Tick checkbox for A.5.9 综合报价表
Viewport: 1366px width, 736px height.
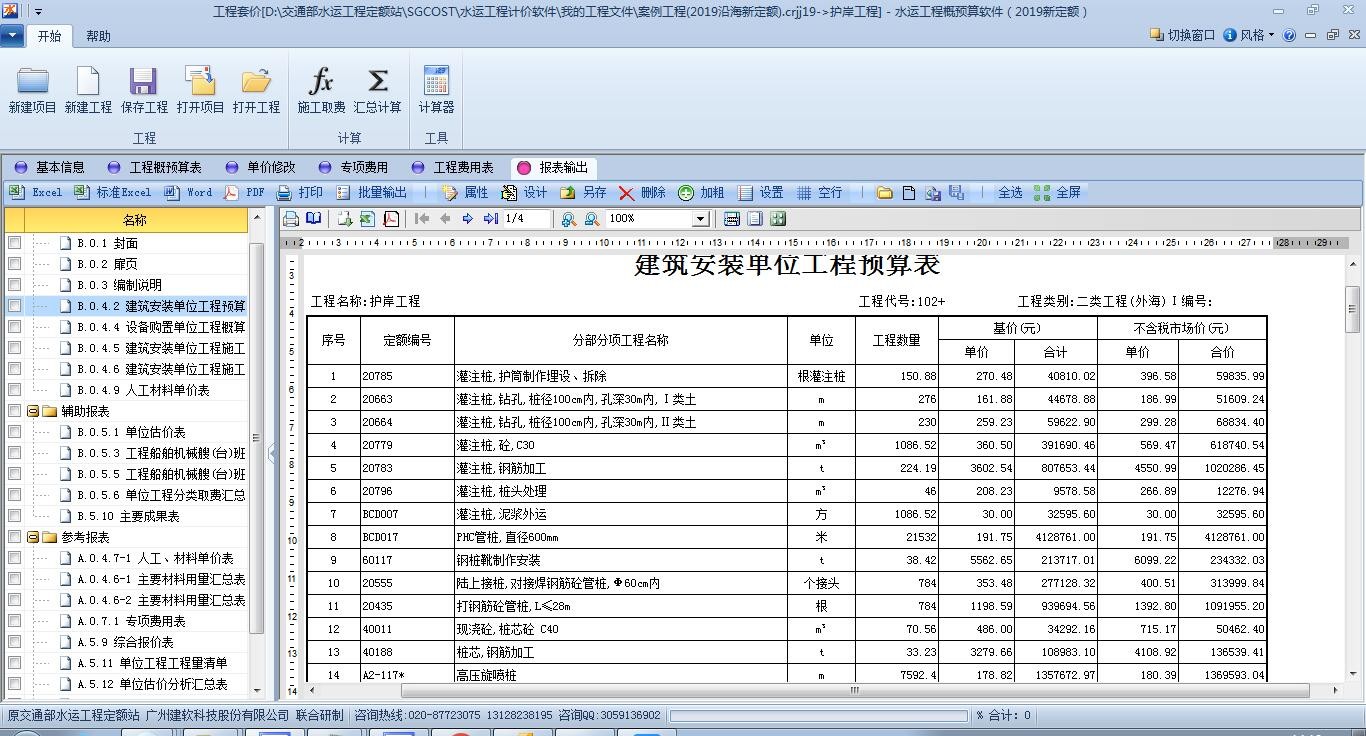(x=14, y=642)
